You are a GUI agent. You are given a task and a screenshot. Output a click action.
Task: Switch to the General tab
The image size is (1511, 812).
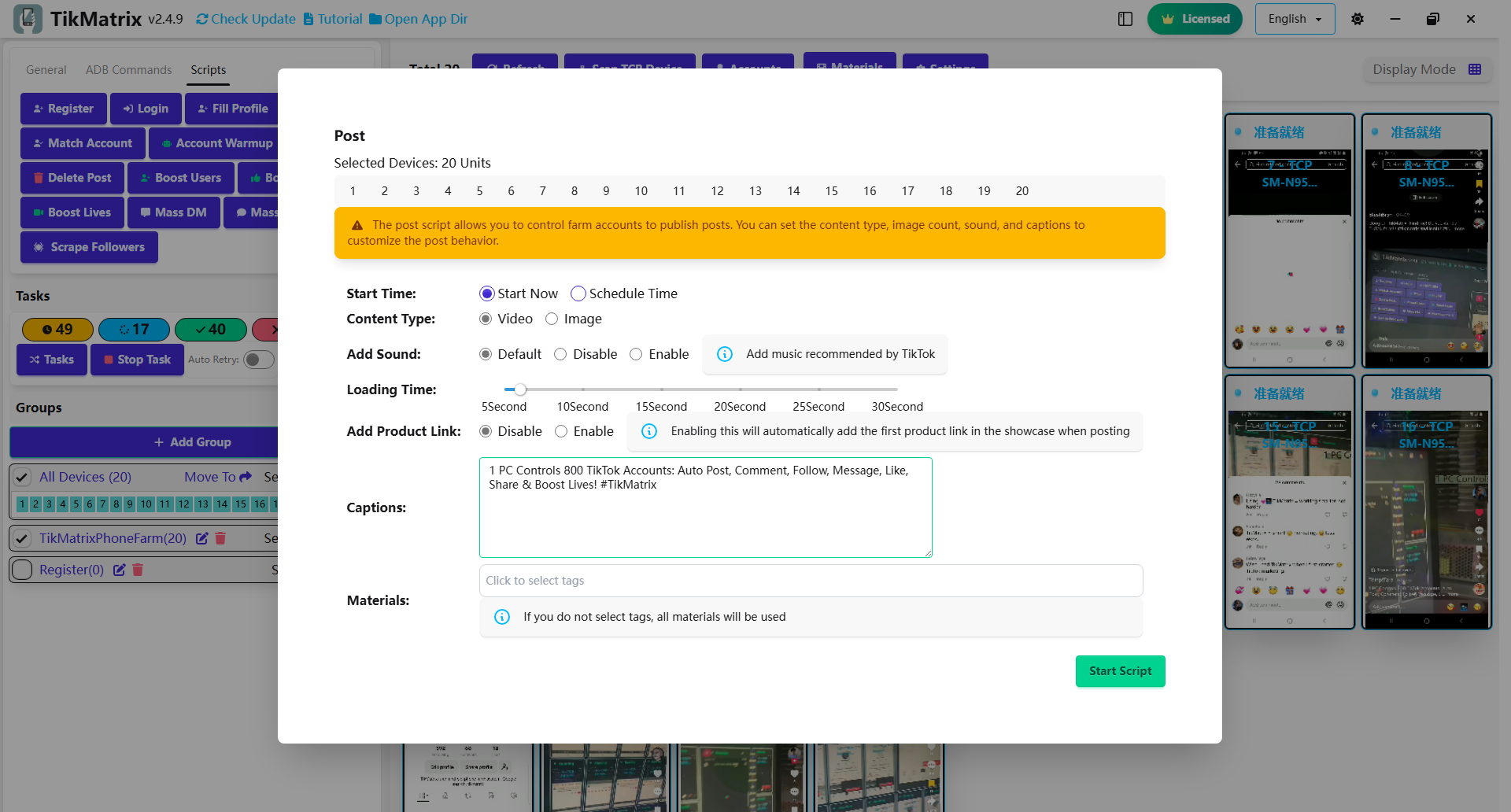[x=46, y=70]
